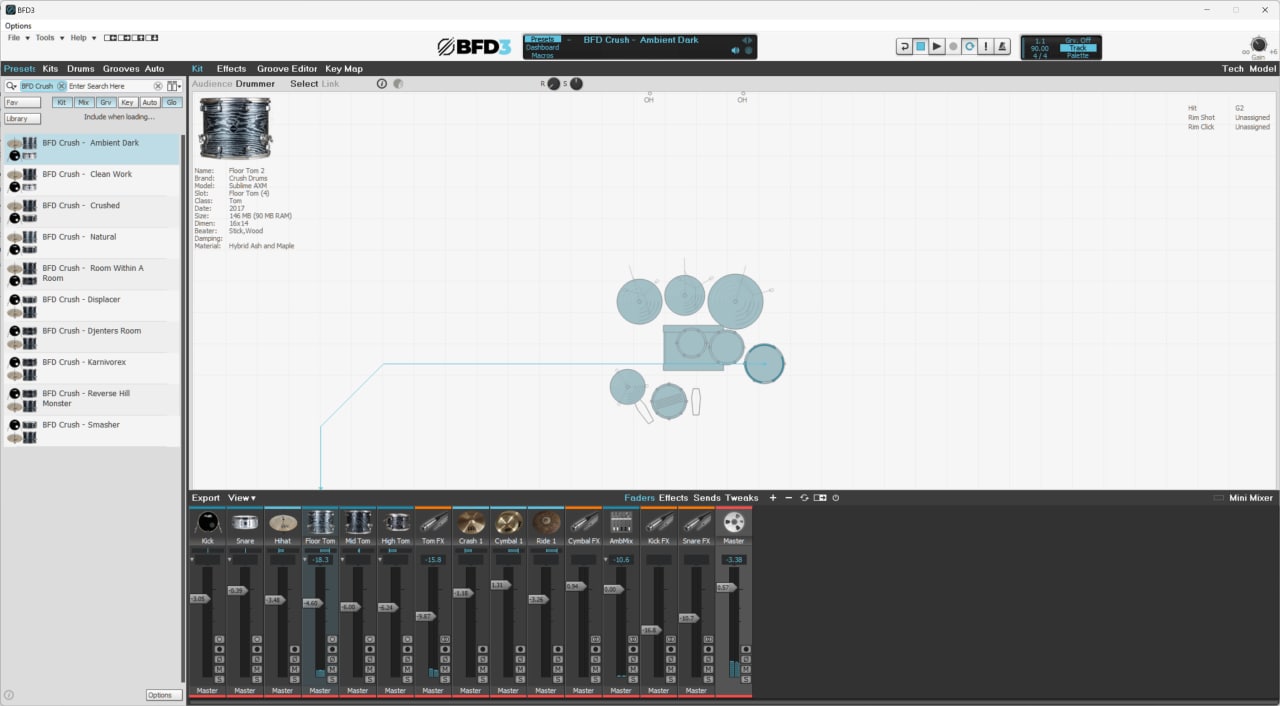Open the Help menu
The image size is (1280, 706).
(82, 38)
